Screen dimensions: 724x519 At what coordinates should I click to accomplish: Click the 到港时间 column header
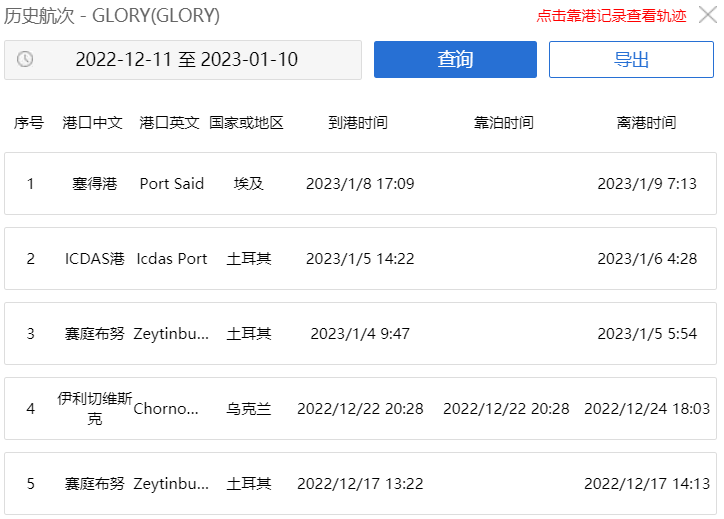[x=358, y=123]
